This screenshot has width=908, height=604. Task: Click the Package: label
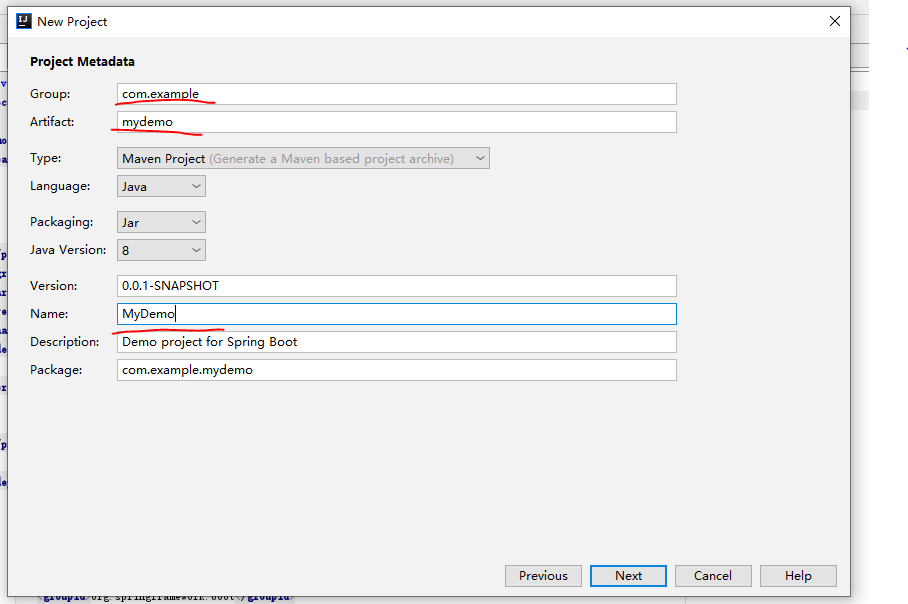coord(56,369)
